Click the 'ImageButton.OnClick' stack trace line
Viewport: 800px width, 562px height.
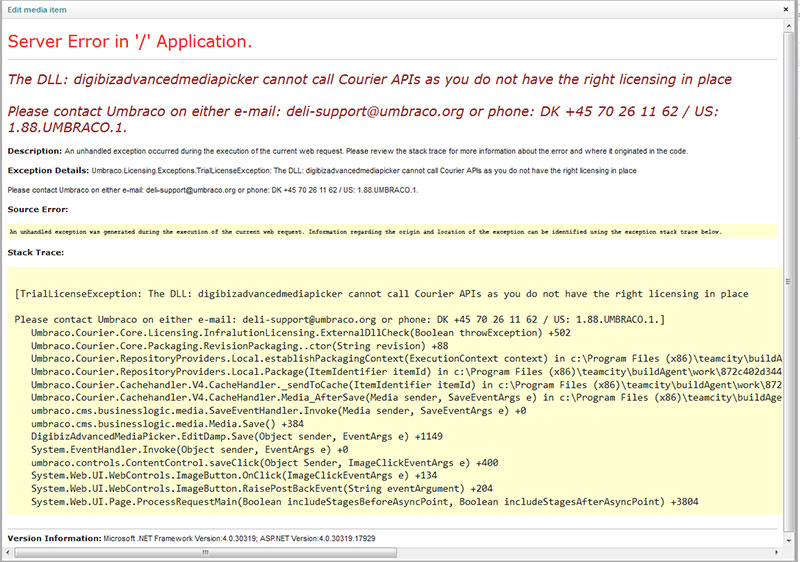(x=234, y=476)
